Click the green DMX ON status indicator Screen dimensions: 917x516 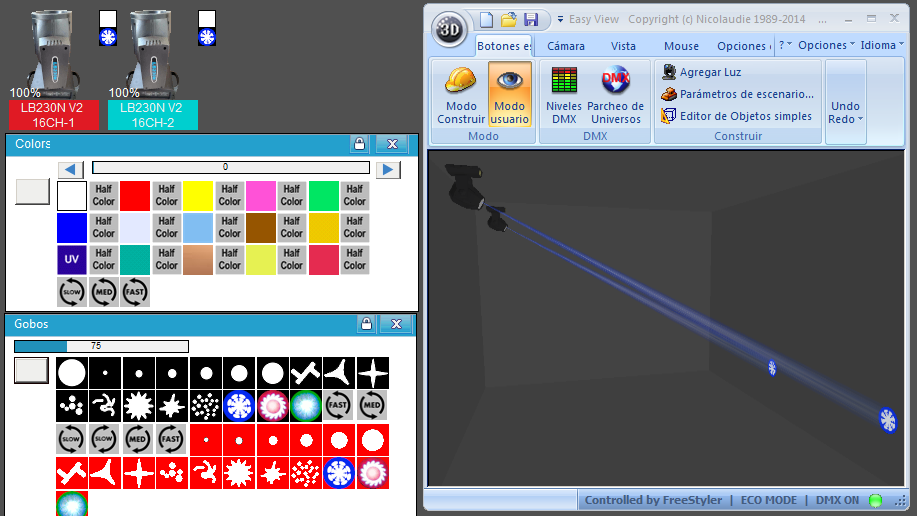(x=875, y=500)
